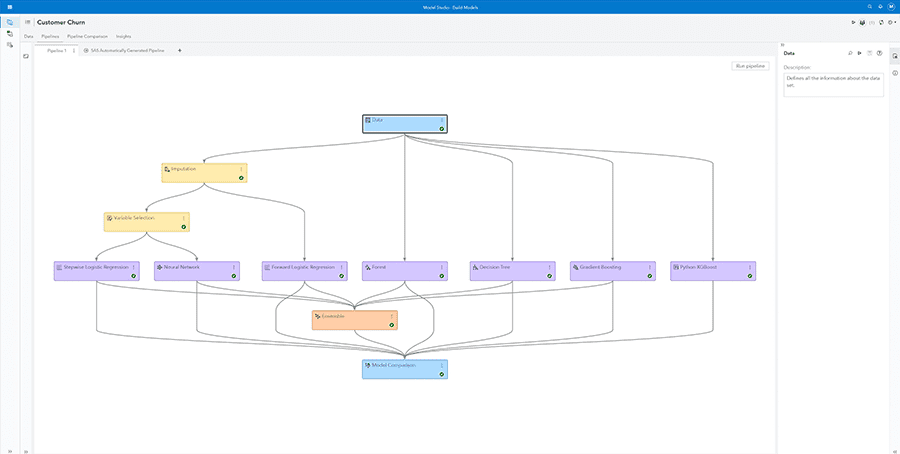900x454 pixels.
Task: Select the top Projects icon in the left rail
Action: click(x=10, y=22)
